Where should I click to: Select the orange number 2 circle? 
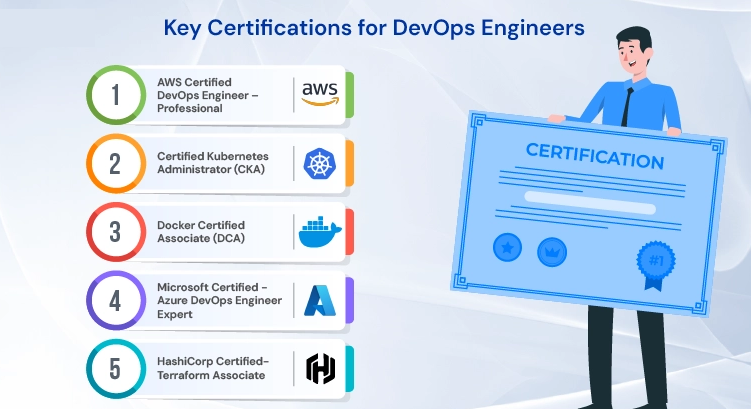116,164
